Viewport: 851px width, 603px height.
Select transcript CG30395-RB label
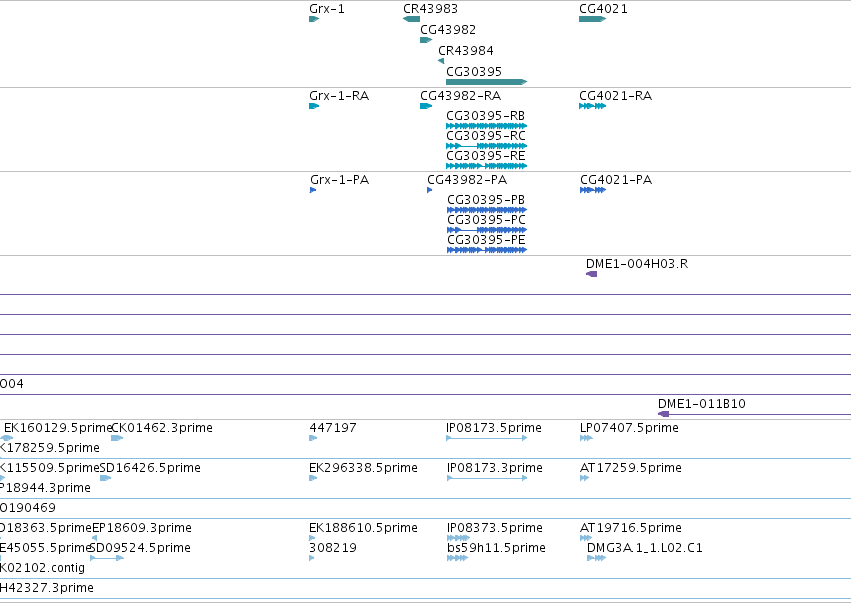pos(486,116)
